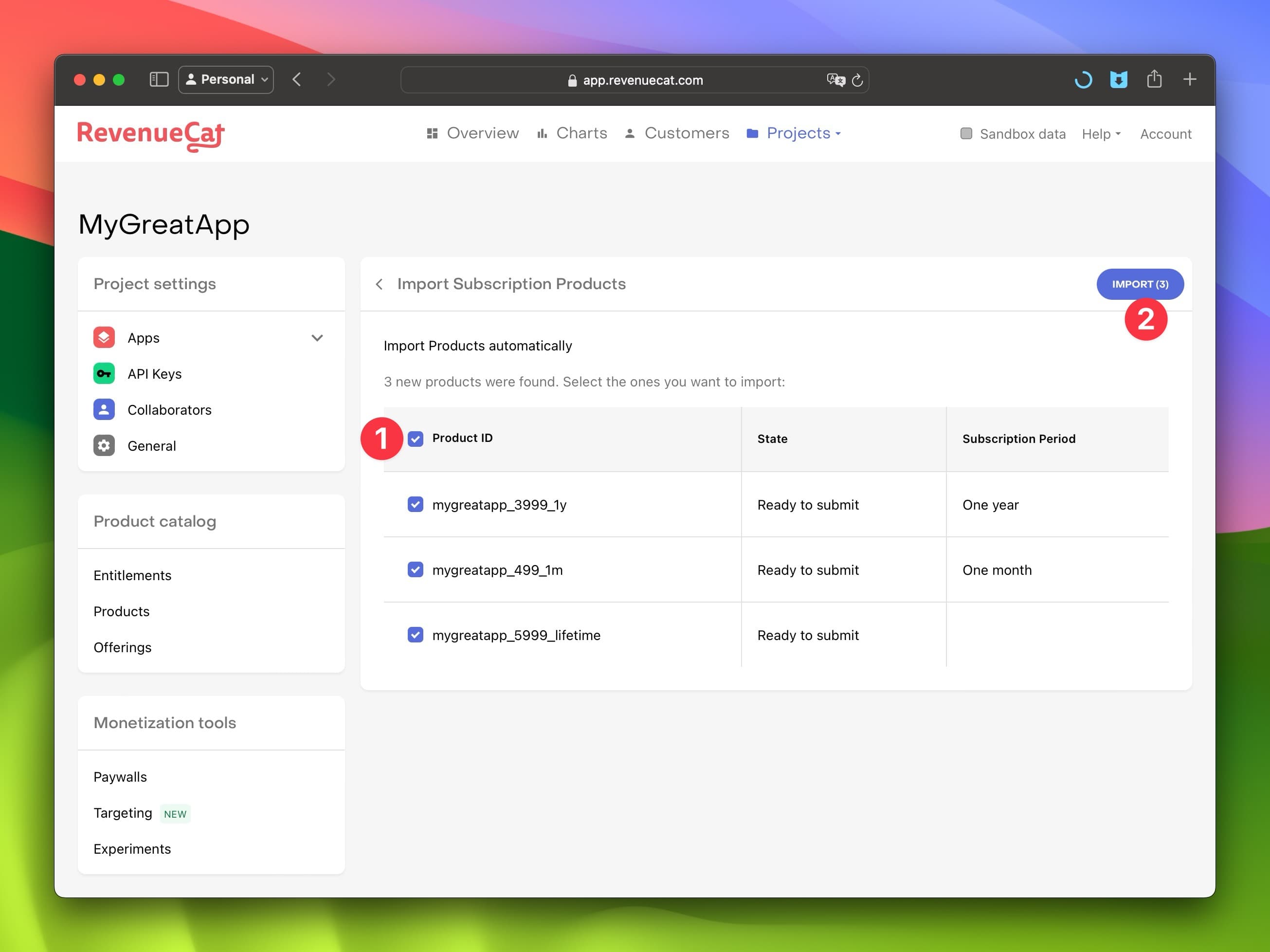Open Paywalls under Monetization tools
This screenshot has height=952, width=1270.
coord(120,777)
